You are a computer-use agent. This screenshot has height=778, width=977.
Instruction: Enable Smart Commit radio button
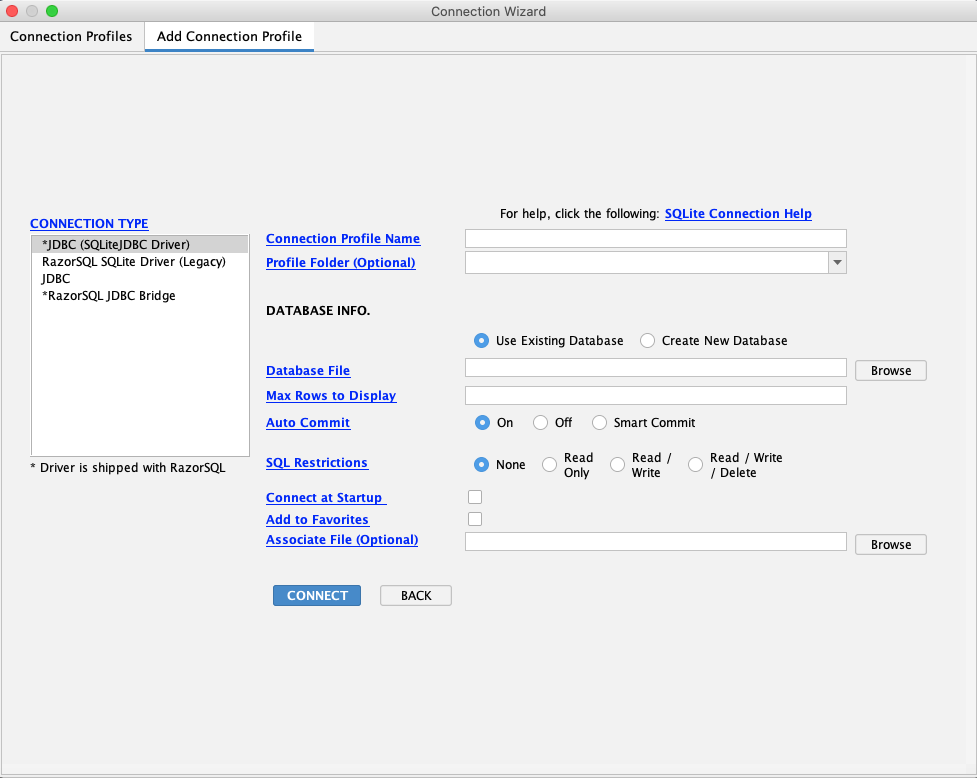tap(600, 423)
